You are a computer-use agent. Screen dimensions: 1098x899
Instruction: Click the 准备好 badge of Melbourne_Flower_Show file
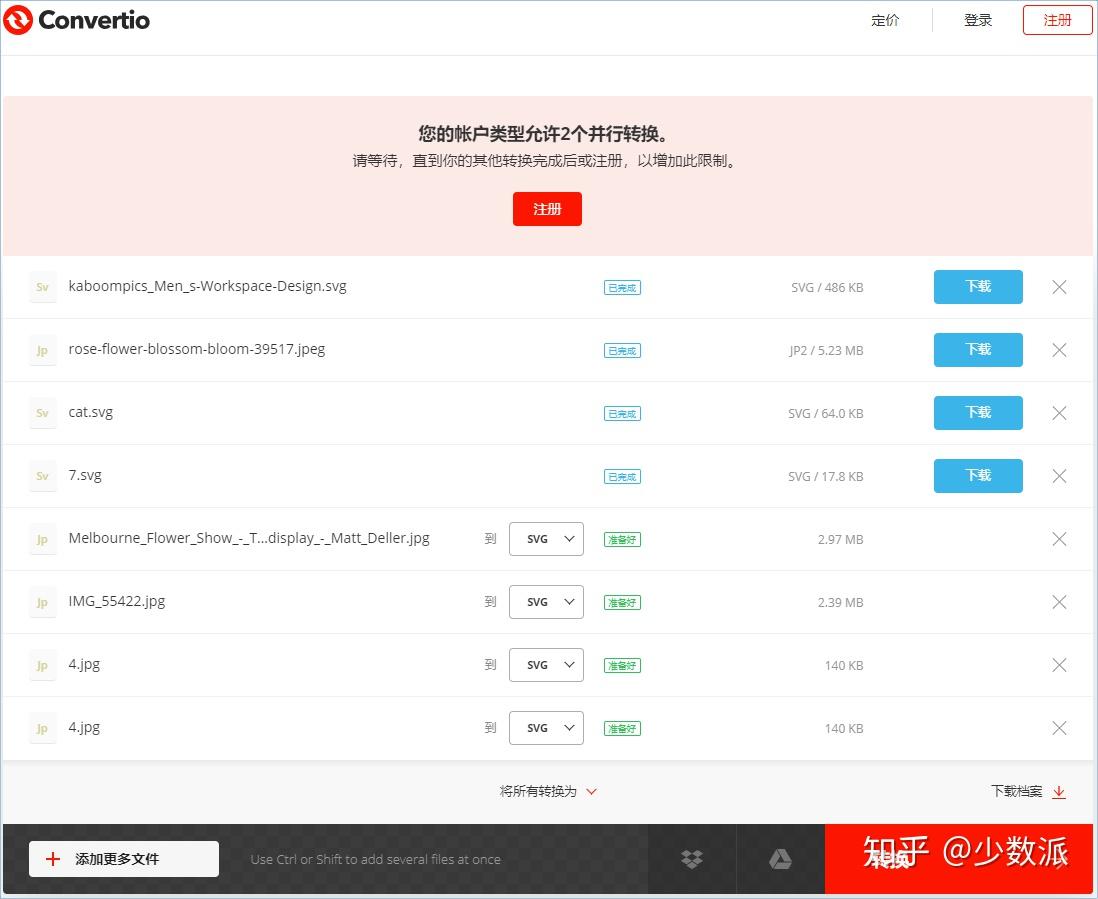(x=622, y=540)
